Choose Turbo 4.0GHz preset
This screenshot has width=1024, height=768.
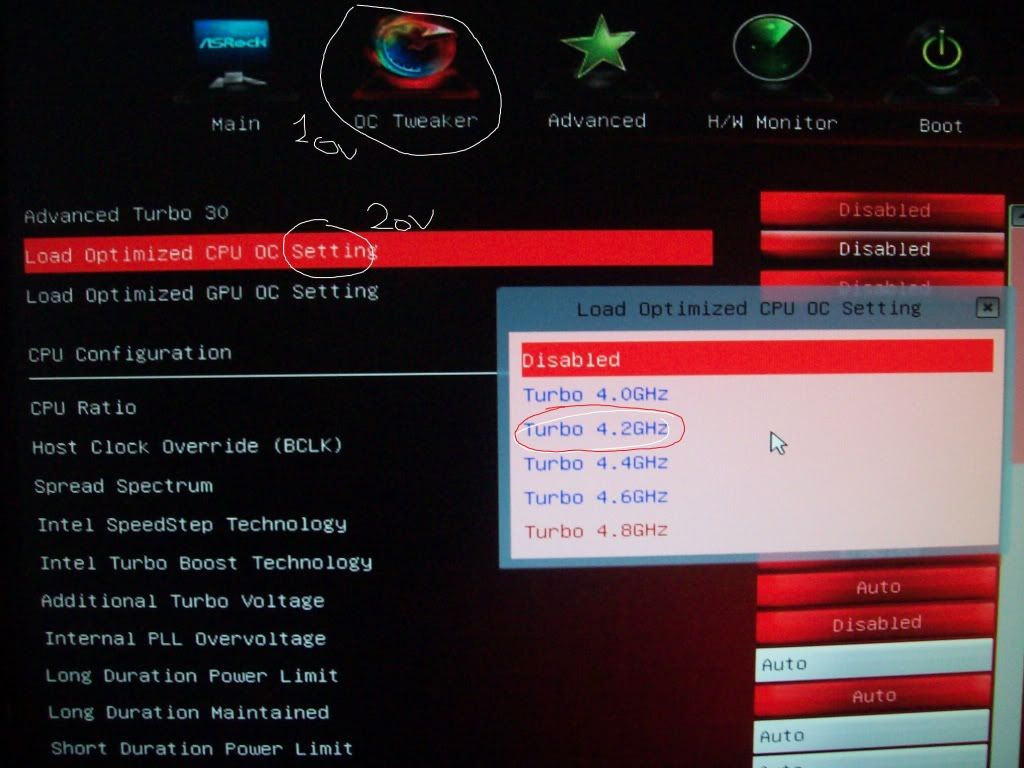(596, 394)
